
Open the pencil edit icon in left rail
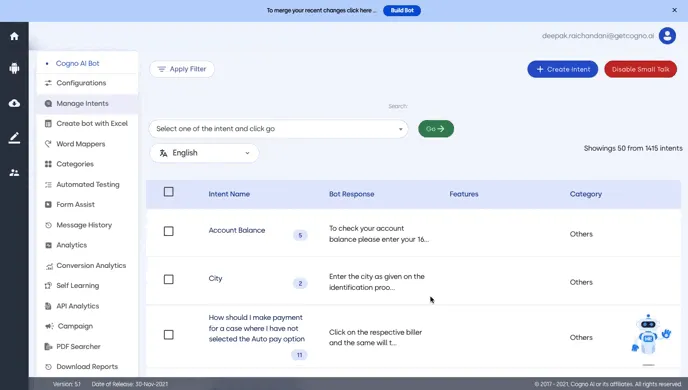tap(14, 138)
